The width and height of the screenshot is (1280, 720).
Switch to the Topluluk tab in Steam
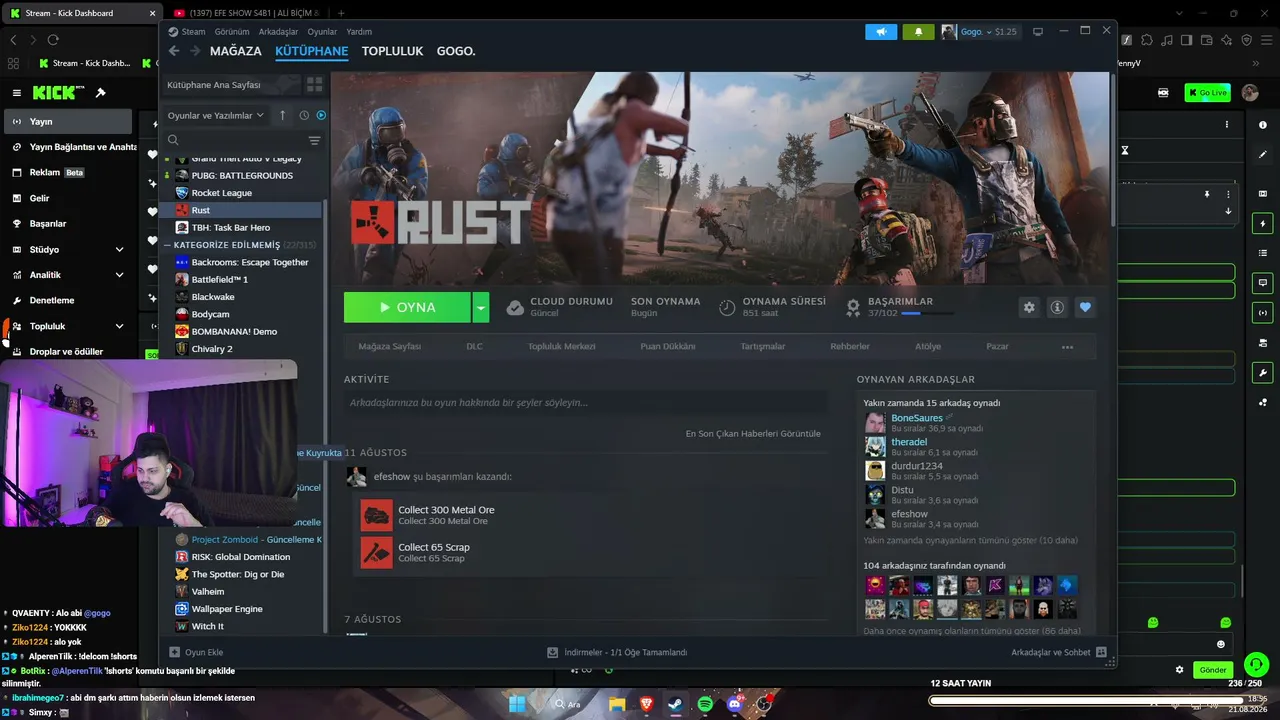coord(393,51)
